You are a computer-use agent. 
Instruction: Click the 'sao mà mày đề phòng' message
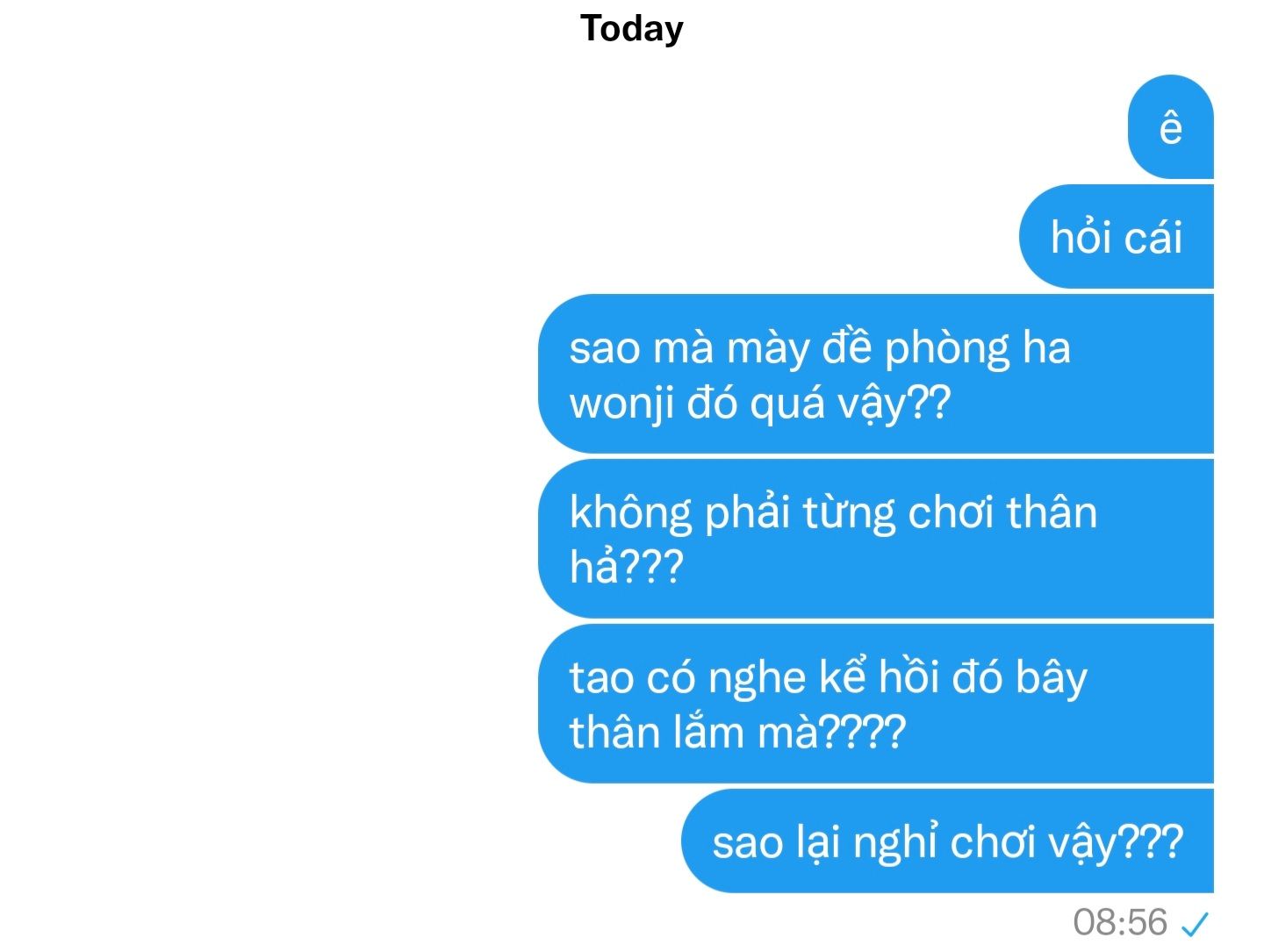click(x=875, y=374)
